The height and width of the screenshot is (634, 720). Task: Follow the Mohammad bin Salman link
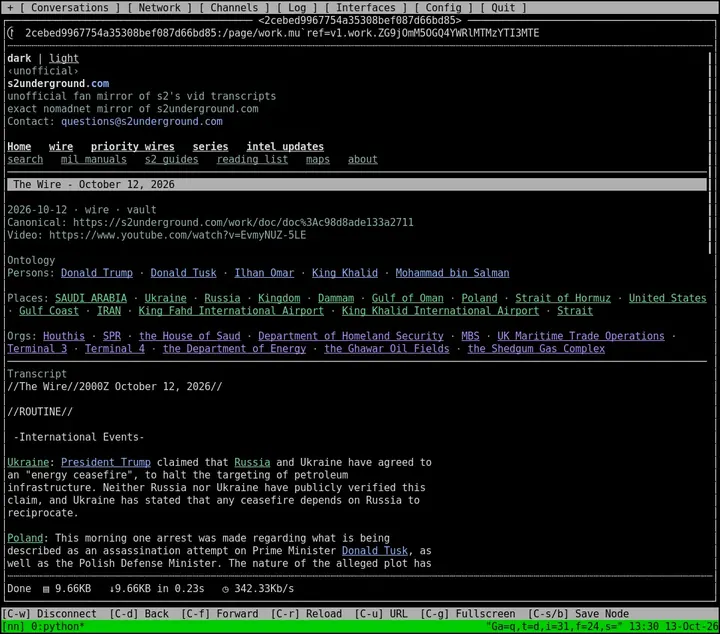[452, 273]
